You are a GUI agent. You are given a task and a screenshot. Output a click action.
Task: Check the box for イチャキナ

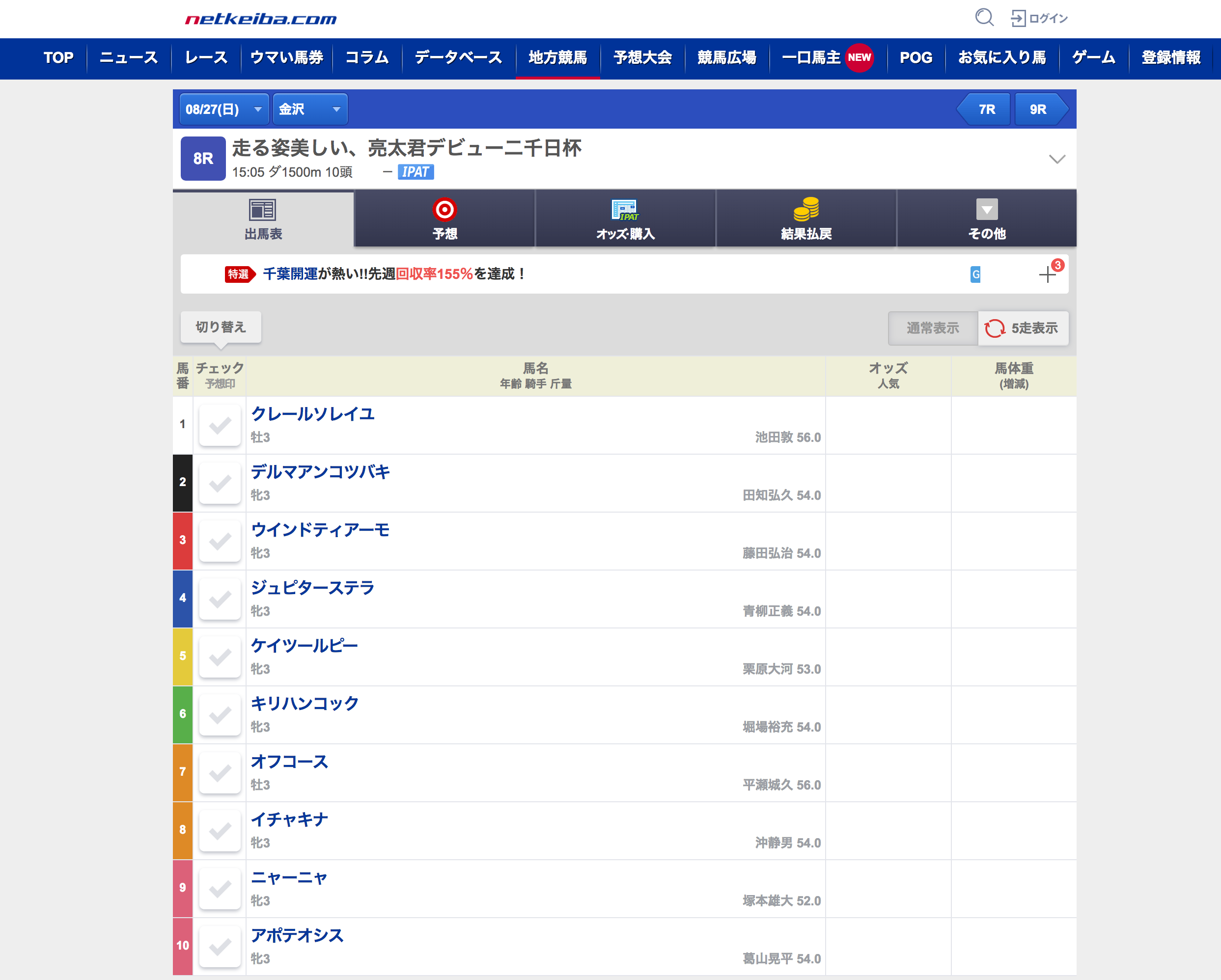click(220, 831)
